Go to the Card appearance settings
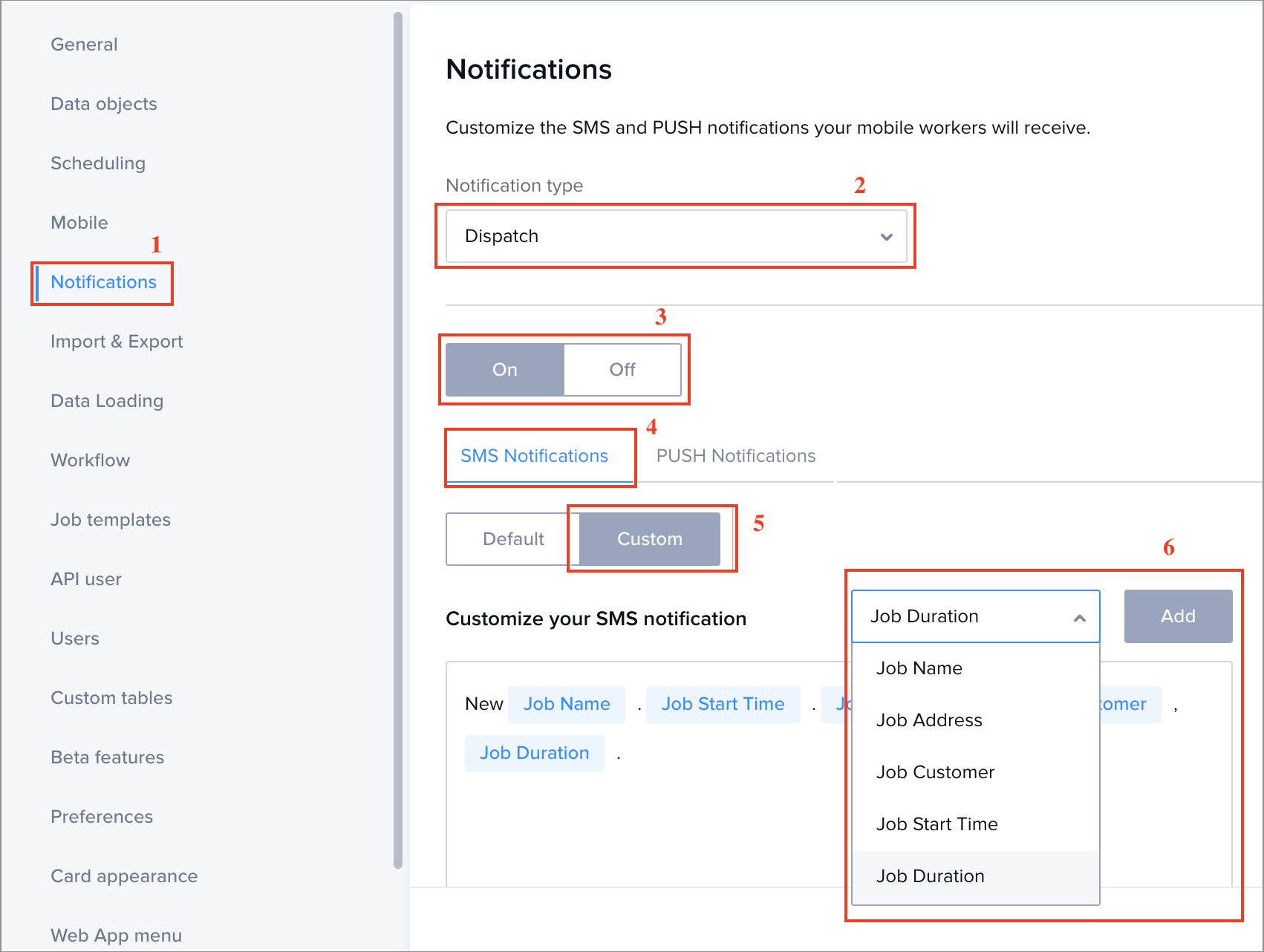Image resolution: width=1264 pixels, height=952 pixels. (x=123, y=876)
